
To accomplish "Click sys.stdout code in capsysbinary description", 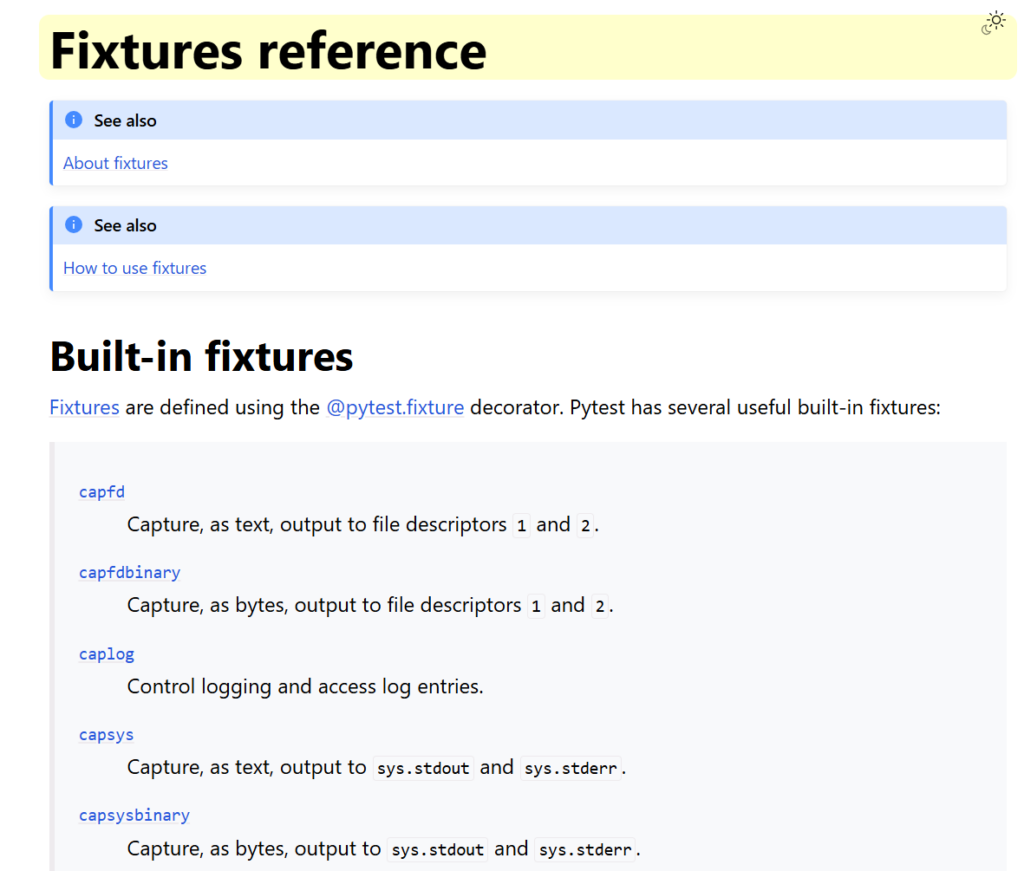I will click(438, 849).
